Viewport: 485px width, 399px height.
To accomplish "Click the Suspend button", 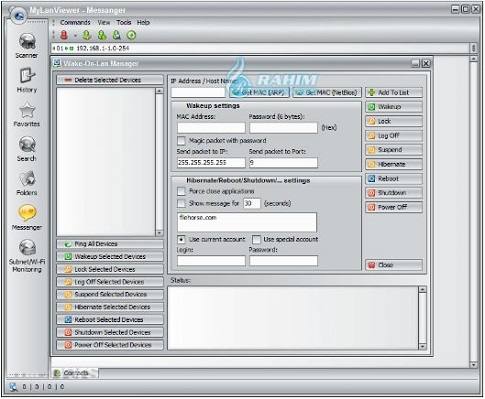I will (x=394, y=150).
